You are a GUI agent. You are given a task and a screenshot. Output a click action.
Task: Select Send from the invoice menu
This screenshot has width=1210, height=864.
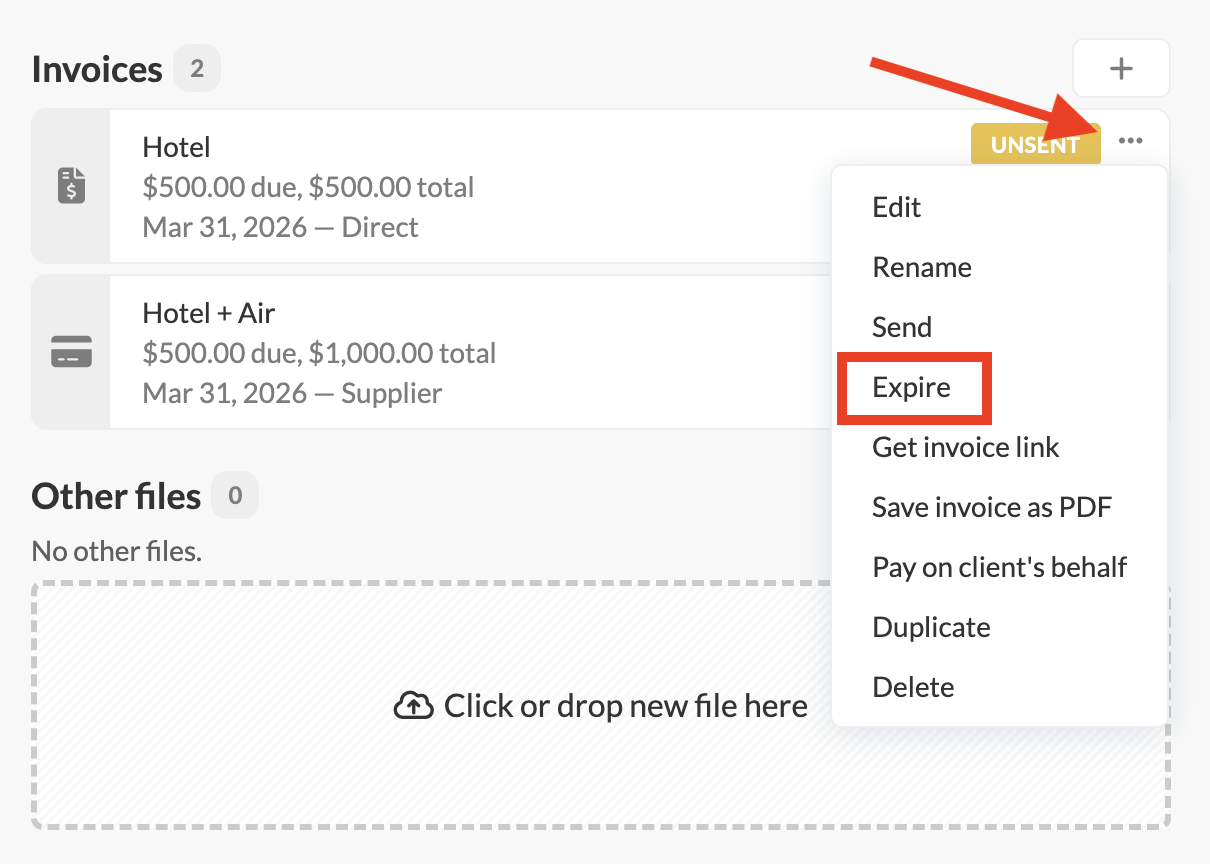(901, 327)
